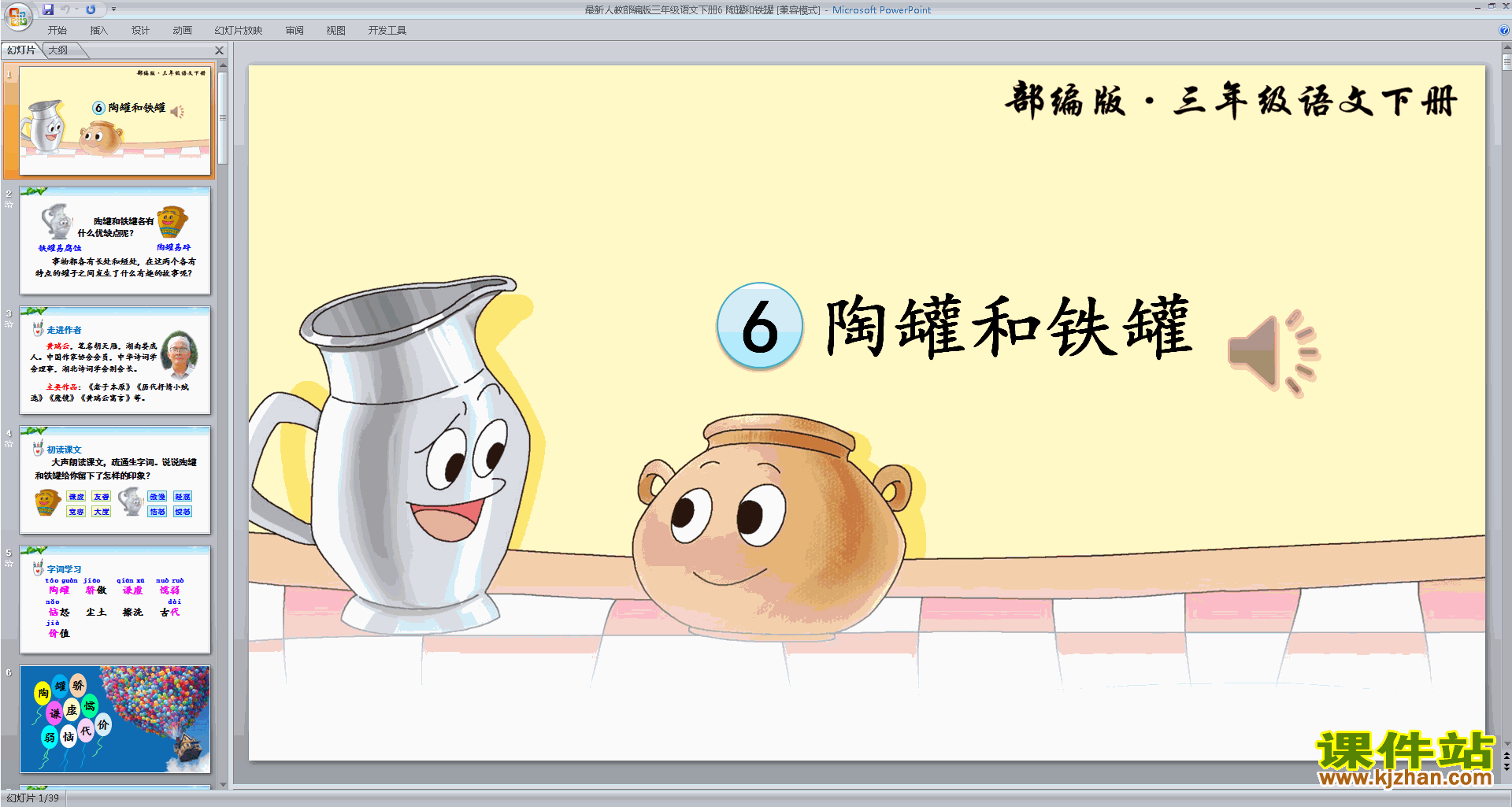Open the Undo history dropdown arrow
Viewport: 1512px width, 807px height.
click(76, 9)
